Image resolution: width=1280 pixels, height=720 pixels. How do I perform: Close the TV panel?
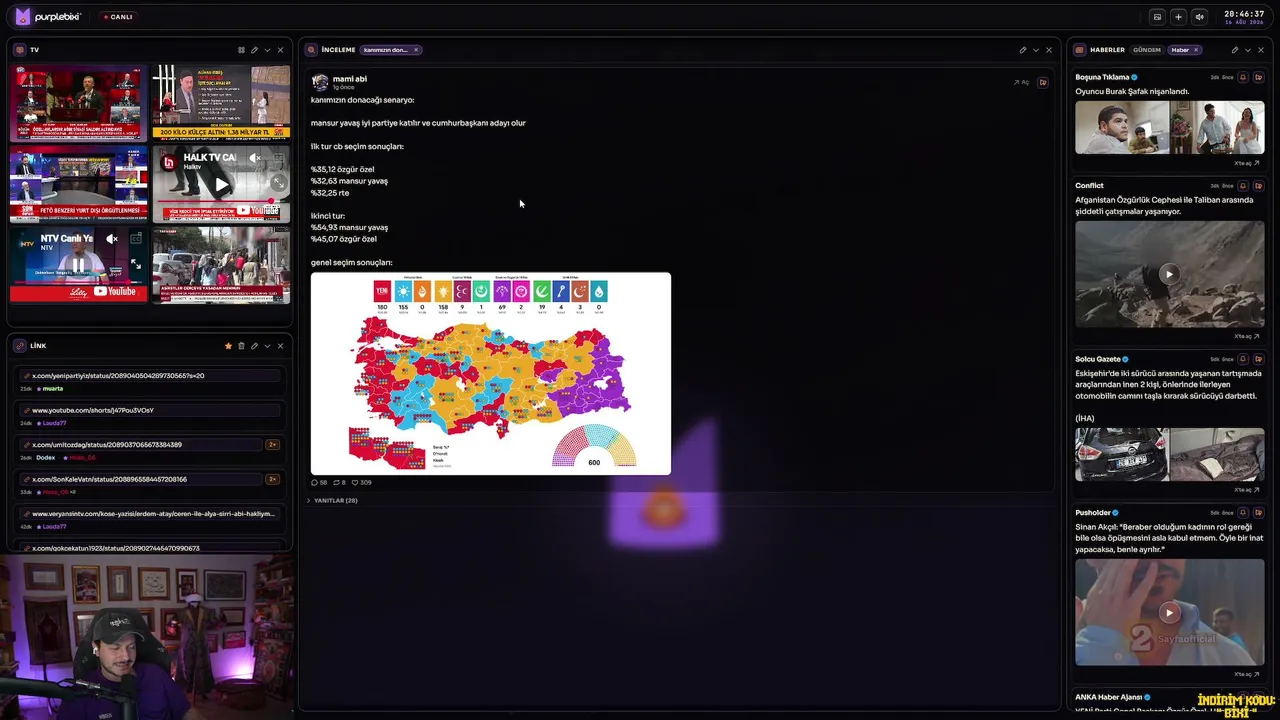(280, 50)
